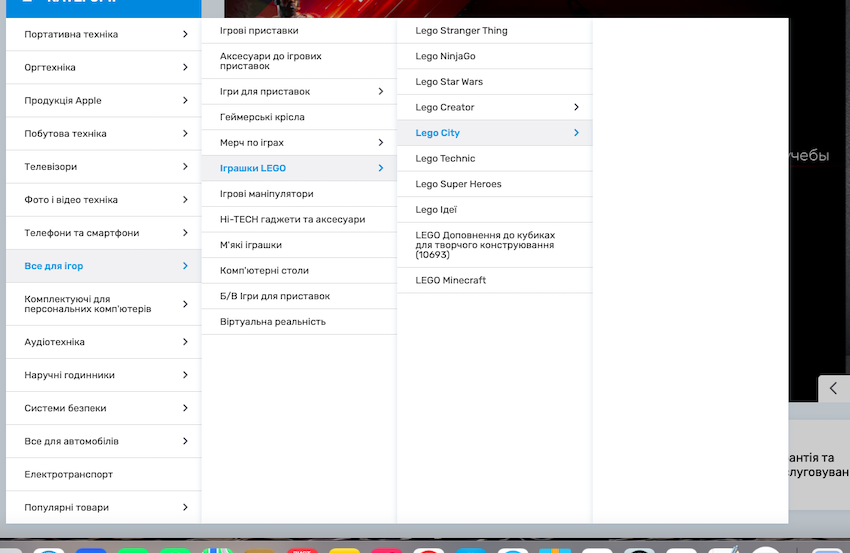This screenshot has width=850, height=553.
Task: Open Фото і відео техніка category
Action: click(104, 200)
